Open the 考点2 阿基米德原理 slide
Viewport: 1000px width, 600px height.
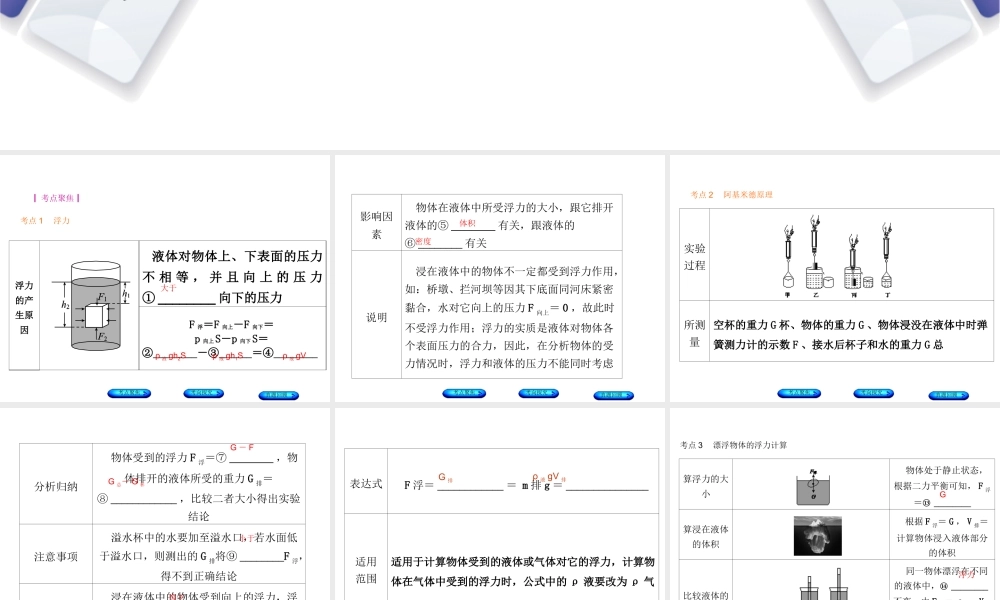pos(835,278)
